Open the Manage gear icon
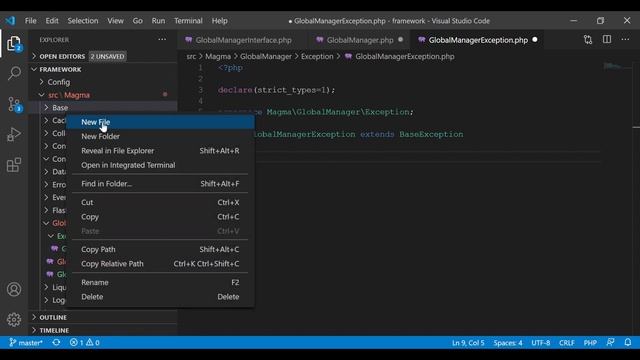This screenshot has height=360, width=640. tap(14, 319)
